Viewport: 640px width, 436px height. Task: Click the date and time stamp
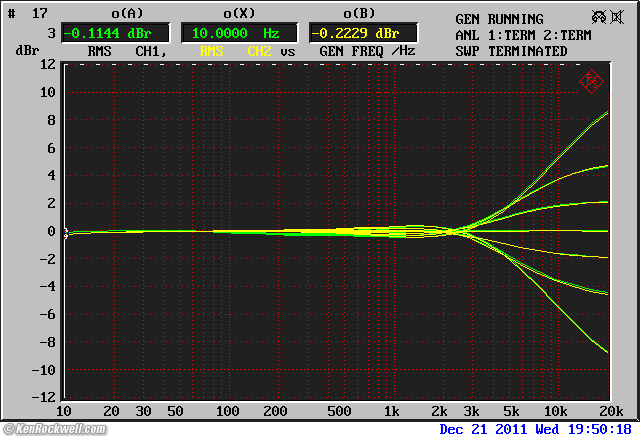(536, 429)
